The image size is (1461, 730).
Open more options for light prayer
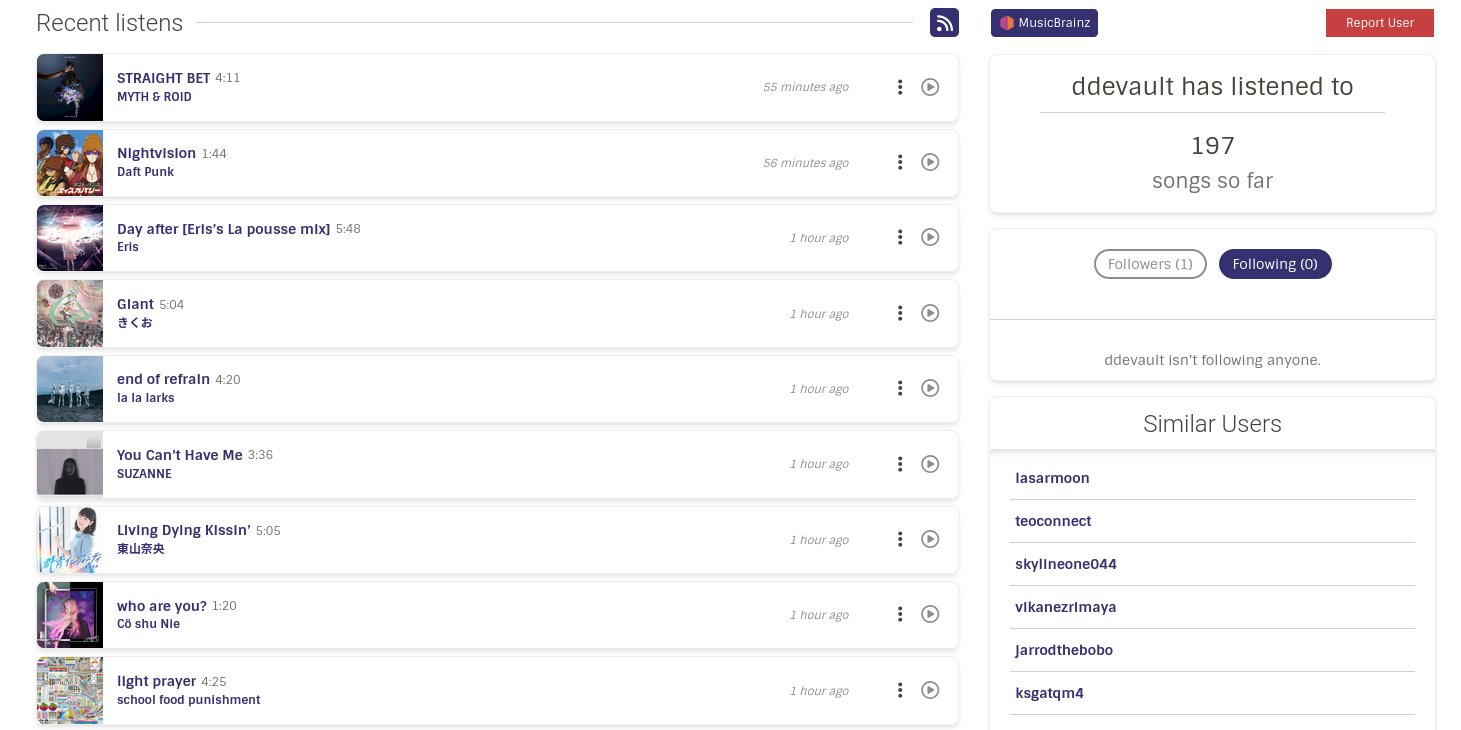900,690
